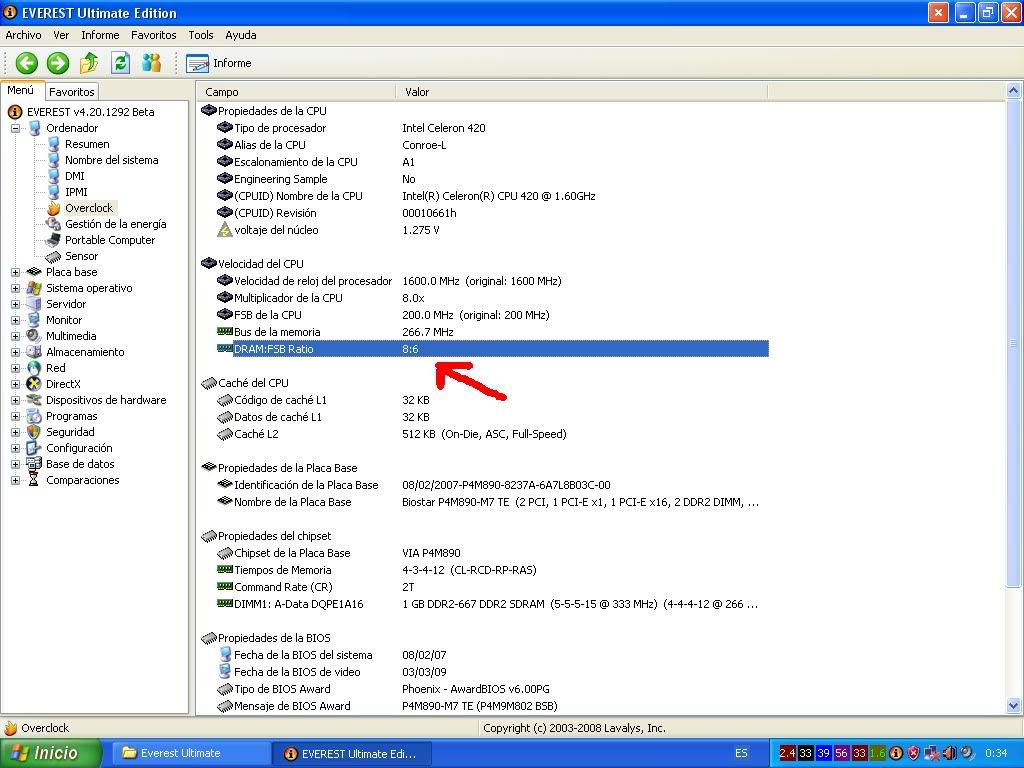Switch to the Menú tab
This screenshot has width=1024, height=768.
[x=21, y=91]
